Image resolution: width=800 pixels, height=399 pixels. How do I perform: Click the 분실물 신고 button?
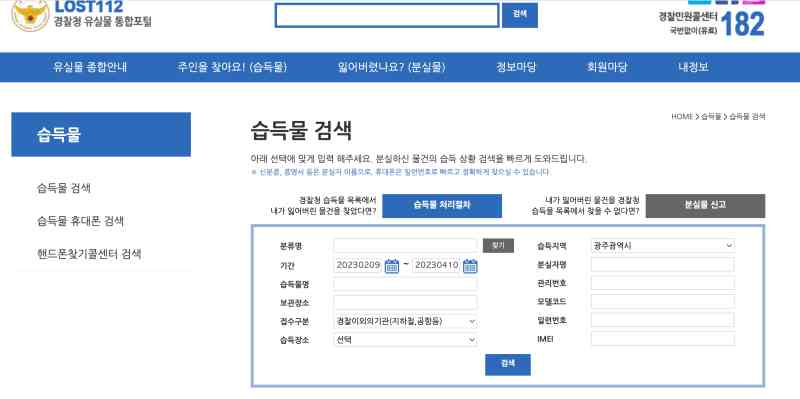705,206
